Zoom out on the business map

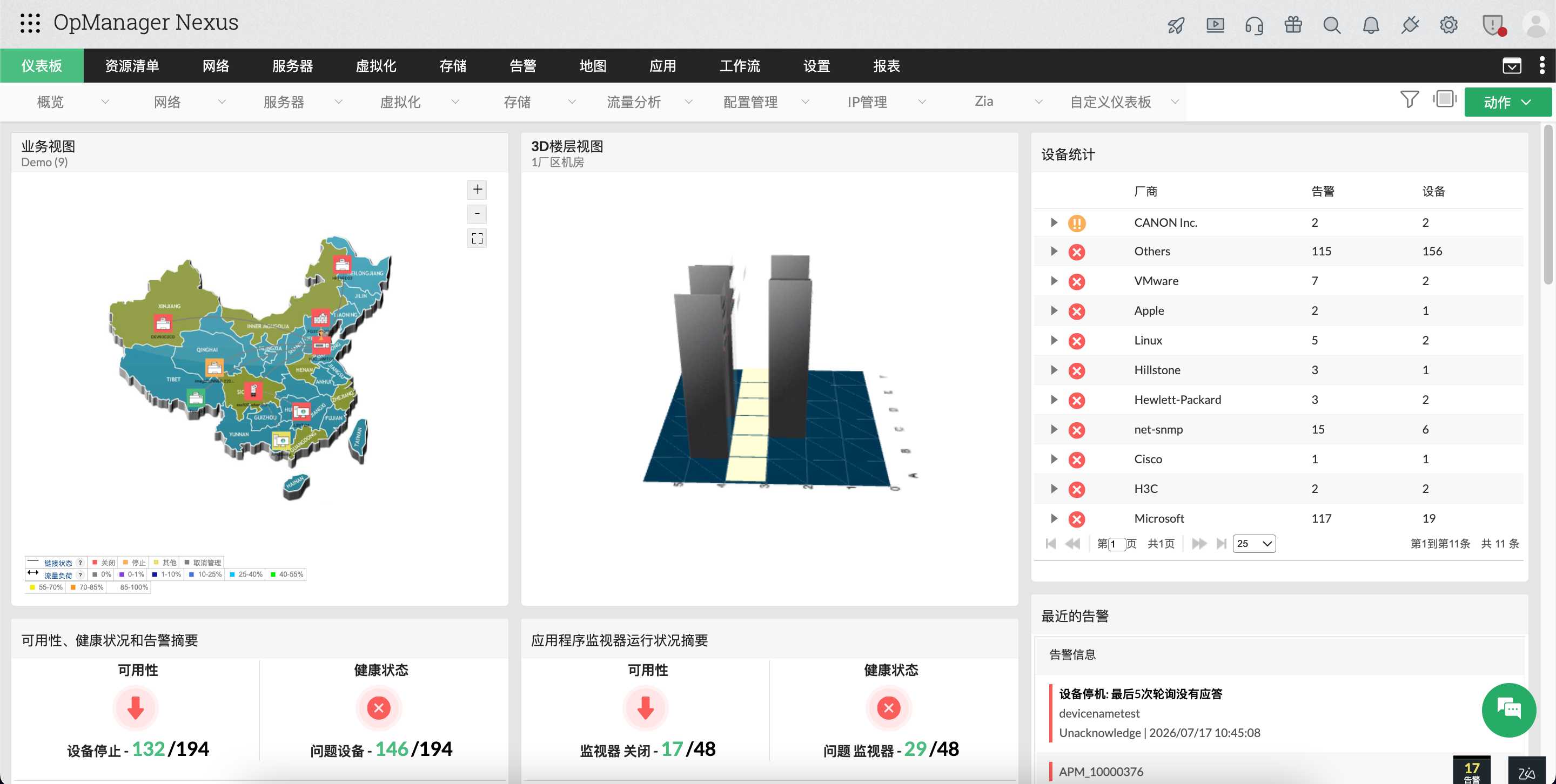[477, 214]
